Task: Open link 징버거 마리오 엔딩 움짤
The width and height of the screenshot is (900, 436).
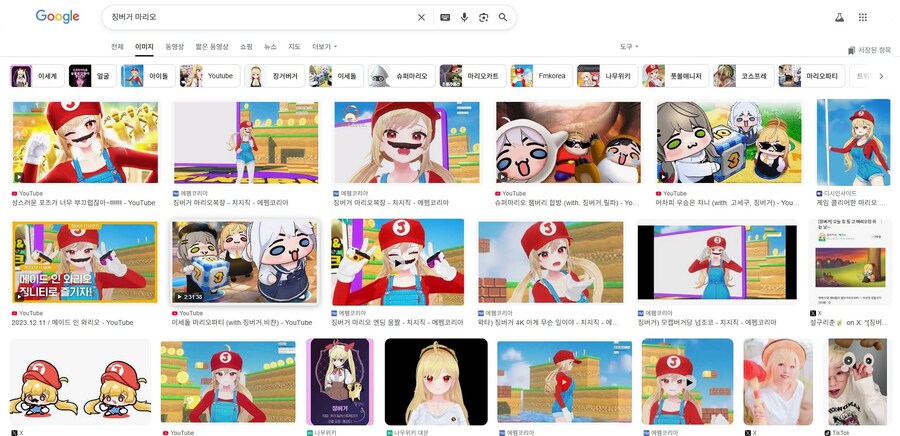Action: pyautogui.click(x=397, y=322)
